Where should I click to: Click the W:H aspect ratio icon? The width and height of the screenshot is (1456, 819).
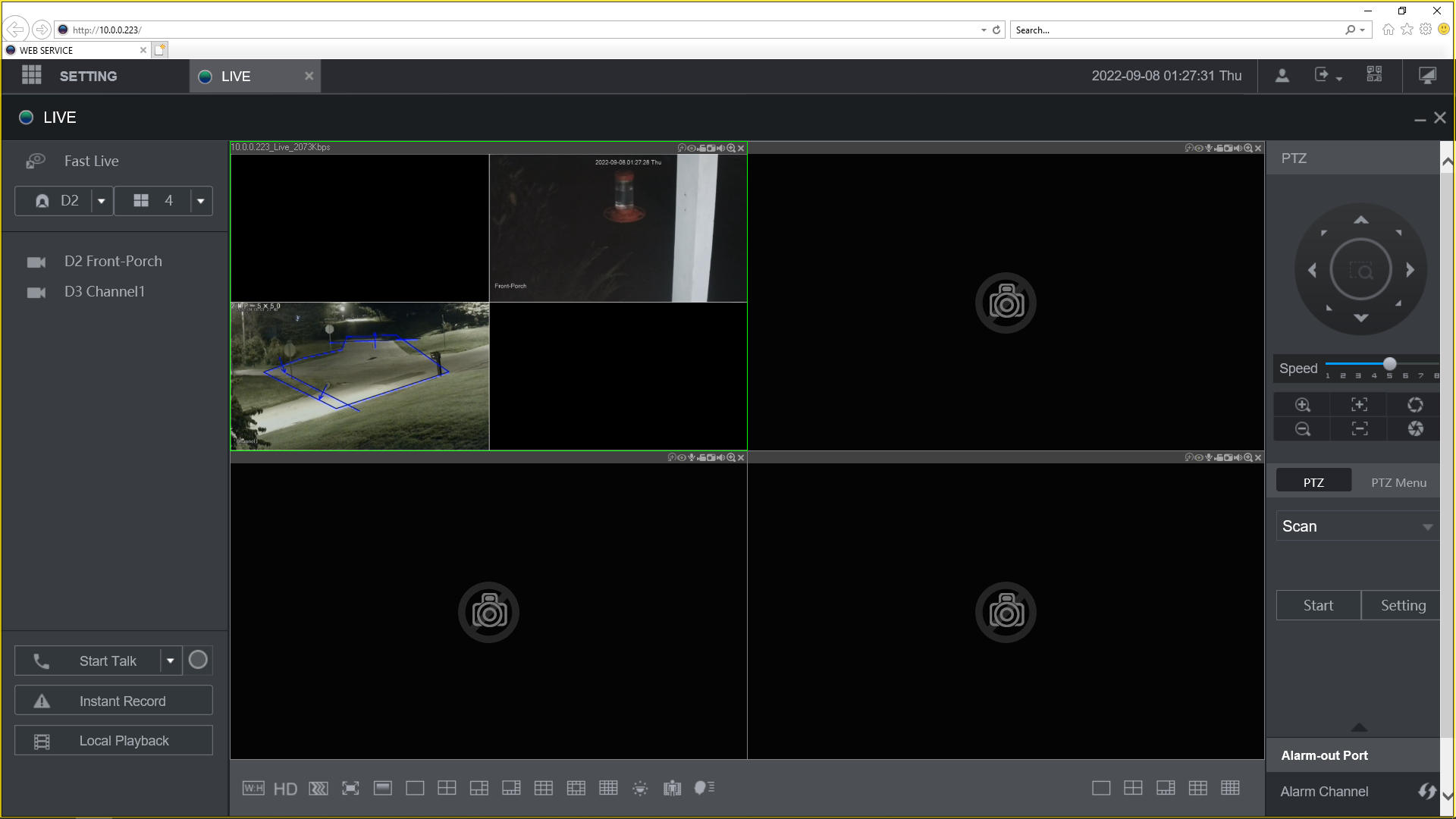coord(253,788)
